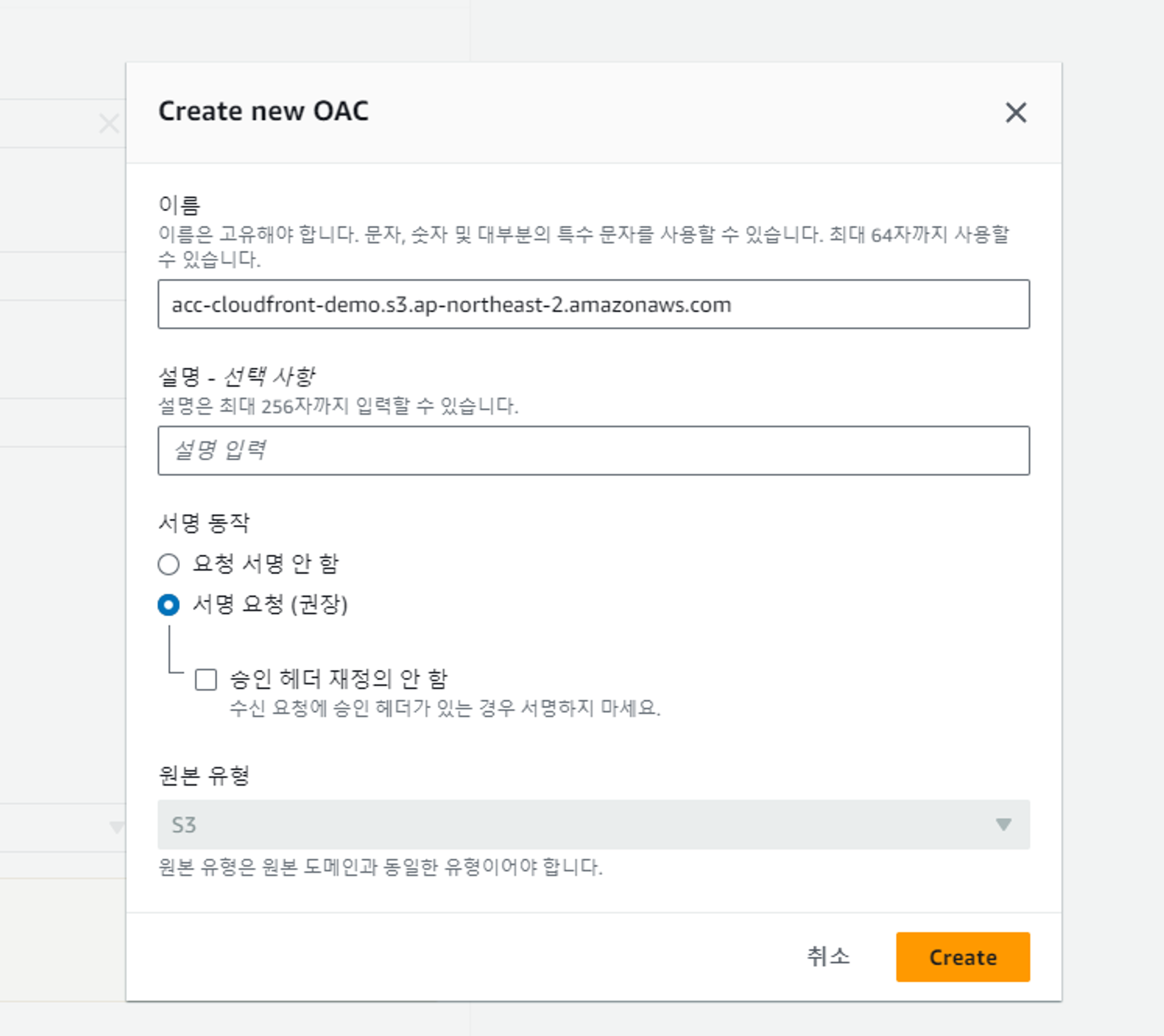Viewport: 1164px width, 1036px height.
Task: Click the origin type hint below S3
Action: point(380,867)
